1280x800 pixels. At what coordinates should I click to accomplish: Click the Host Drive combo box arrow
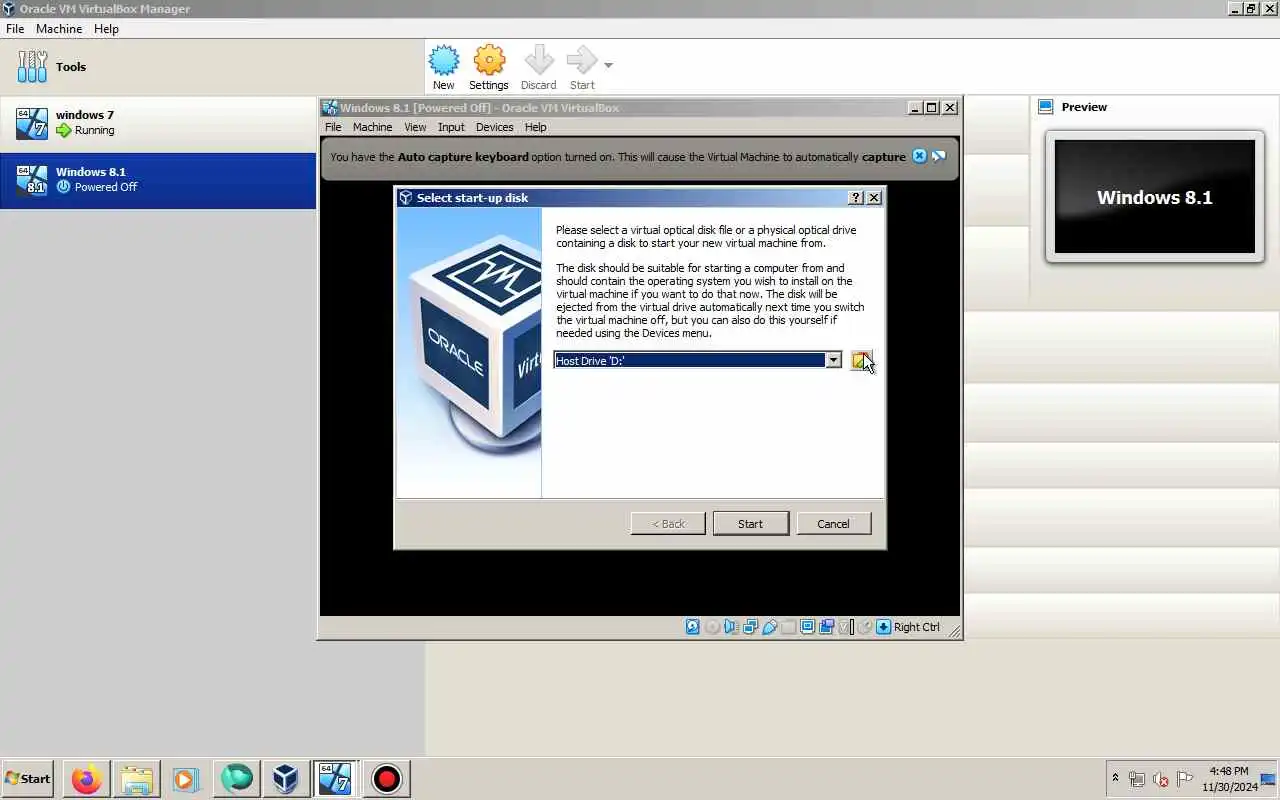[833, 360]
